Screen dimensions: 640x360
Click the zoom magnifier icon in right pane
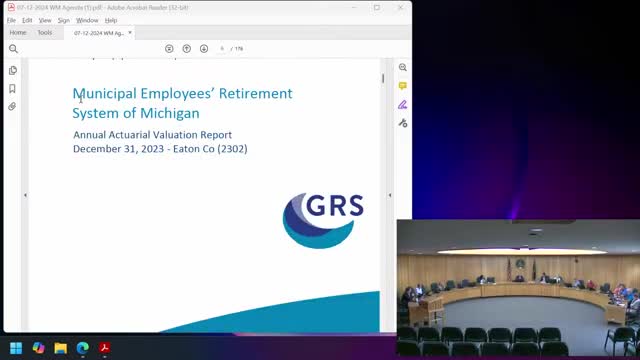[x=403, y=67]
